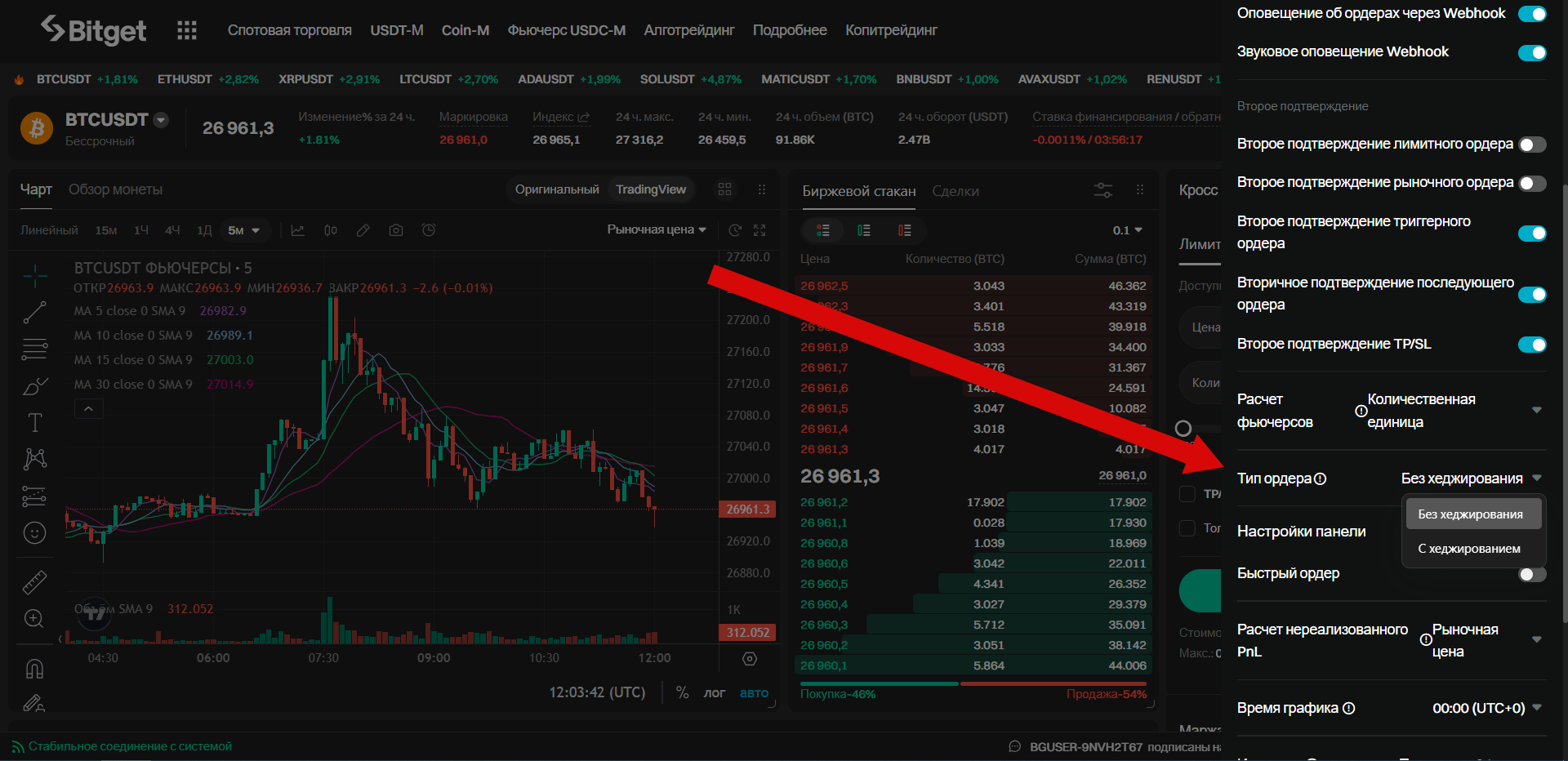Viewport: 1568px width, 761px height.
Task: Open USDT-M futures menu
Action: point(397,30)
